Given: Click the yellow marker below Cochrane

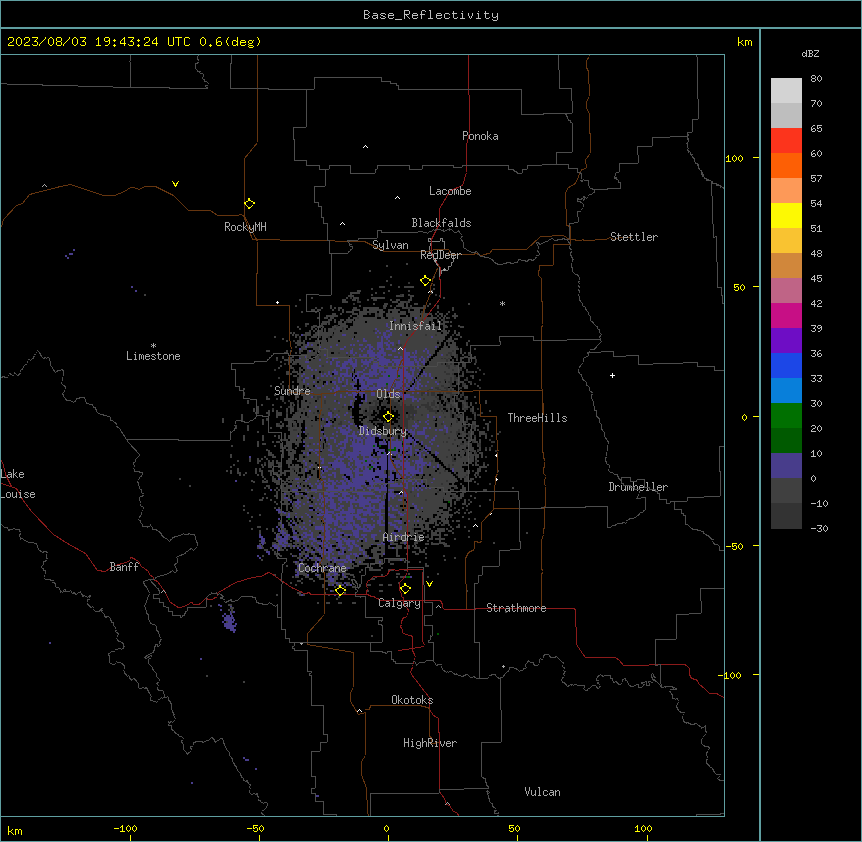Looking at the screenshot, I should (x=340, y=591).
